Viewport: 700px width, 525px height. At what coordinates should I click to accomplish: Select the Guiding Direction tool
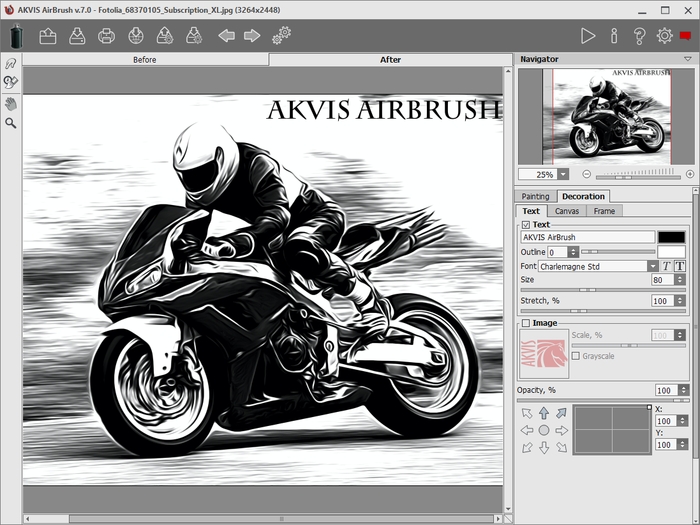coord(11,64)
